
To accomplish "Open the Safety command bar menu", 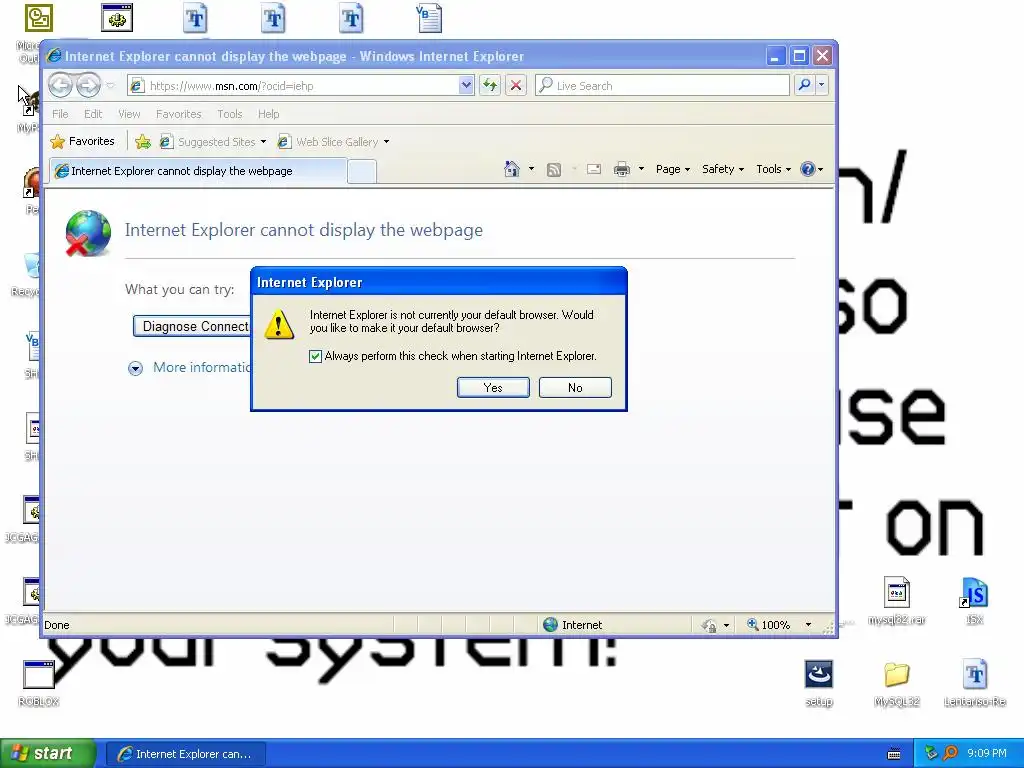I will click(x=722, y=169).
